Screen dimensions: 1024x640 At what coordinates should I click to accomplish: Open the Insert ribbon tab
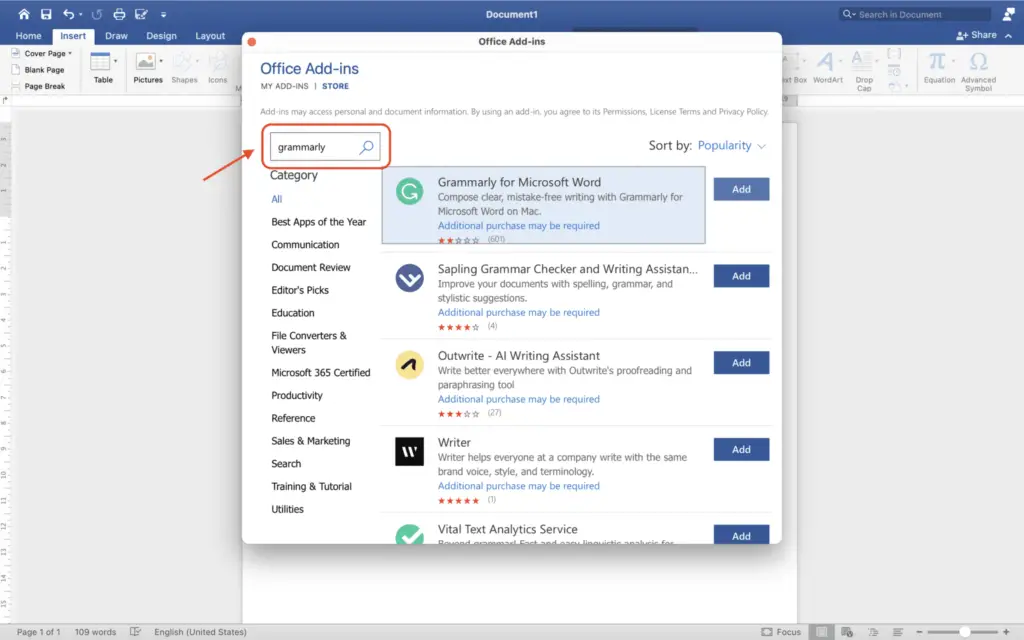click(73, 36)
